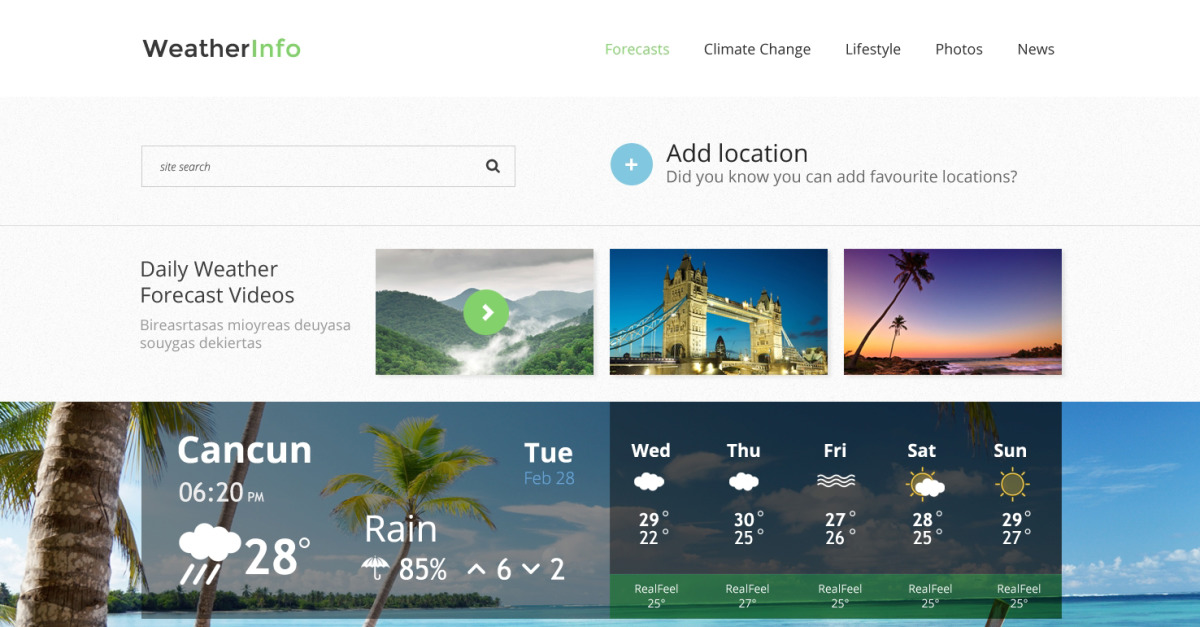Open the Lifestyle menu item
1200x627 pixels.
pyautogui.click(x=872, y=49)
